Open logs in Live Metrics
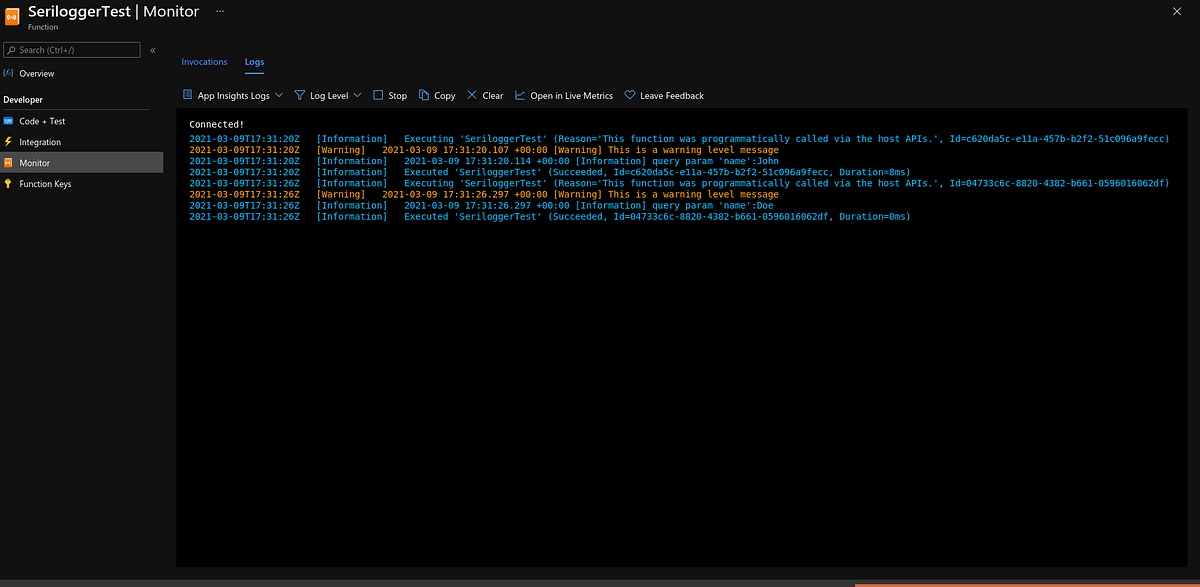The height and width of the screenshot is (587, 1200). click(564, 95)
